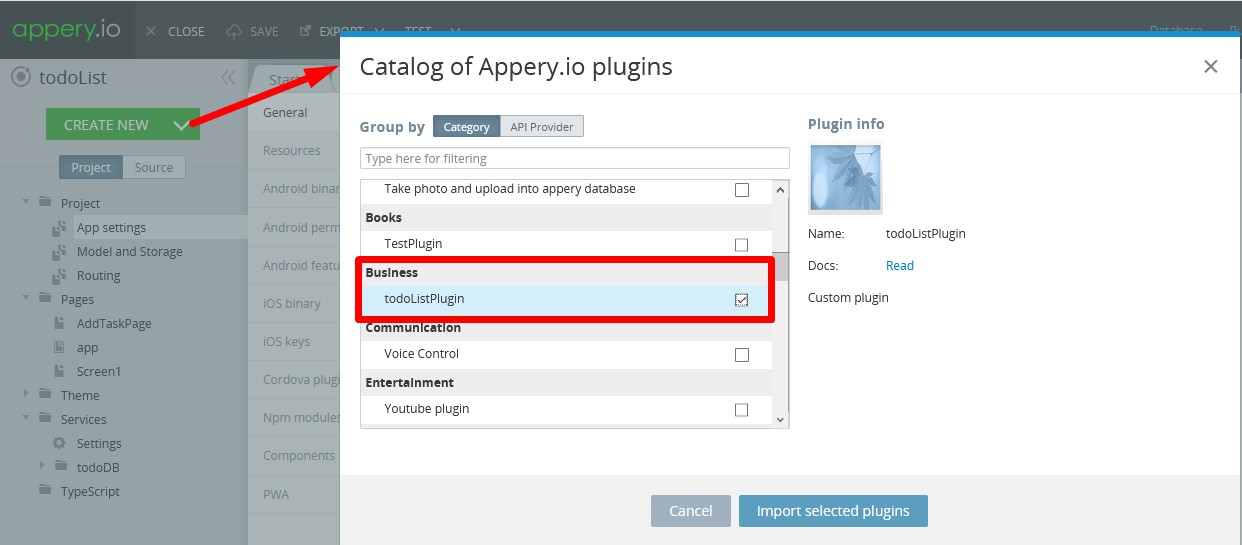Open the Services Settings gear icon
Image resolution: width=1242 pixels, height=545 pixels.
tap(59, 443)
